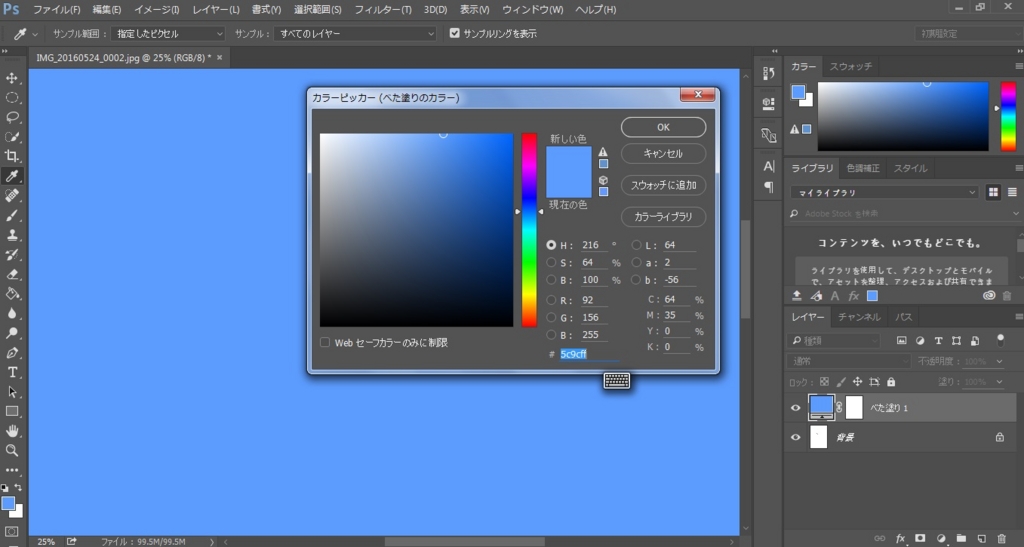This screenshot has height=547, width=1024.
Task: Click the lock all layer icon
Action: 891,382
